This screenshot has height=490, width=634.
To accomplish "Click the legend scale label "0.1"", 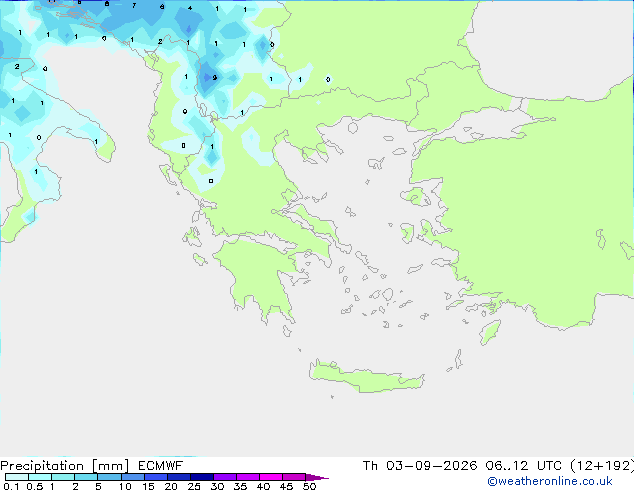I will [x=11, y=486].
